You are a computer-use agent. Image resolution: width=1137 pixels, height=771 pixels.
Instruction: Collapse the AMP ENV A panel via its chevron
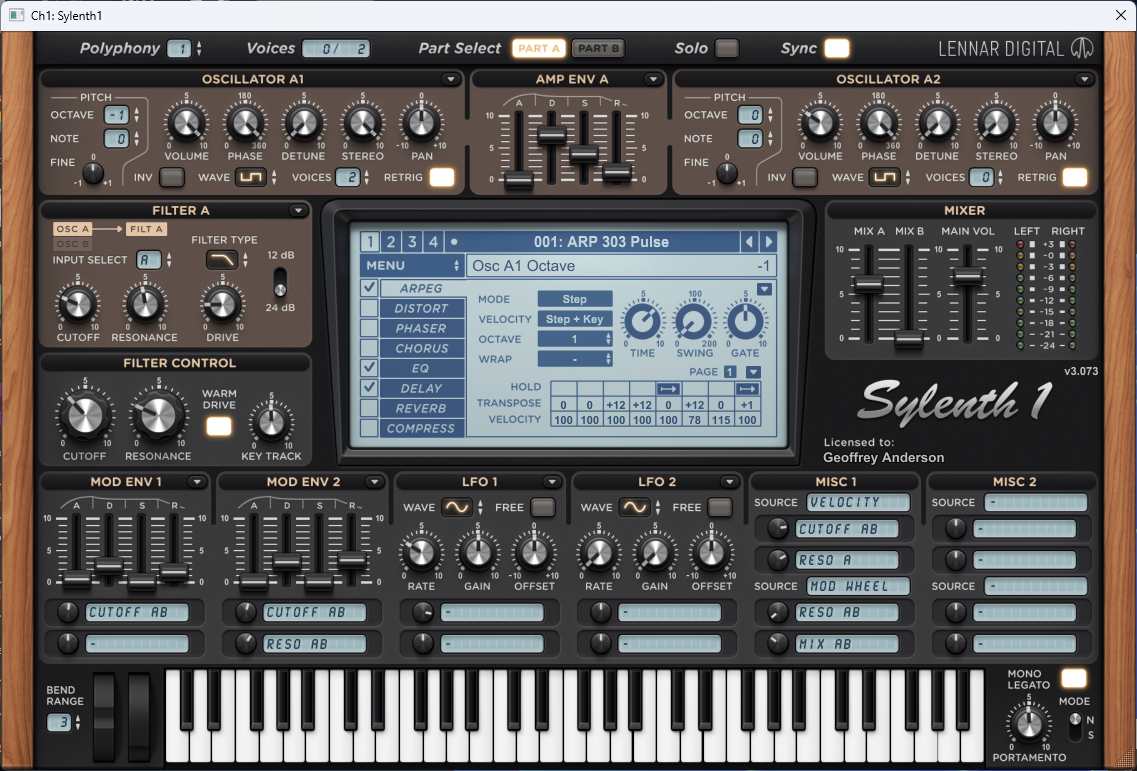(654, 79)
